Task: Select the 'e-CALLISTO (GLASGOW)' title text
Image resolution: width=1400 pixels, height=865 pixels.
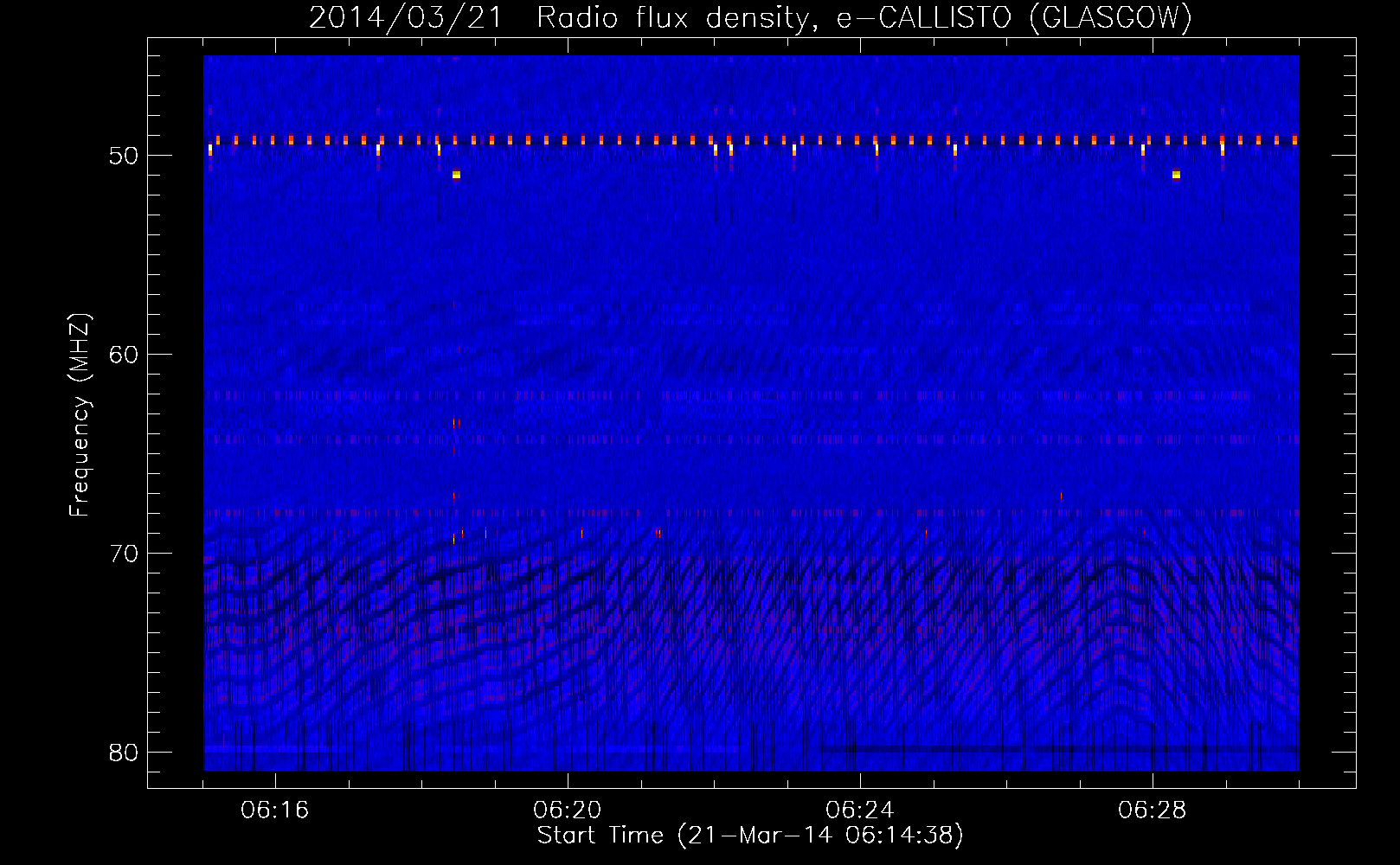Action: tap(1014, 17)
